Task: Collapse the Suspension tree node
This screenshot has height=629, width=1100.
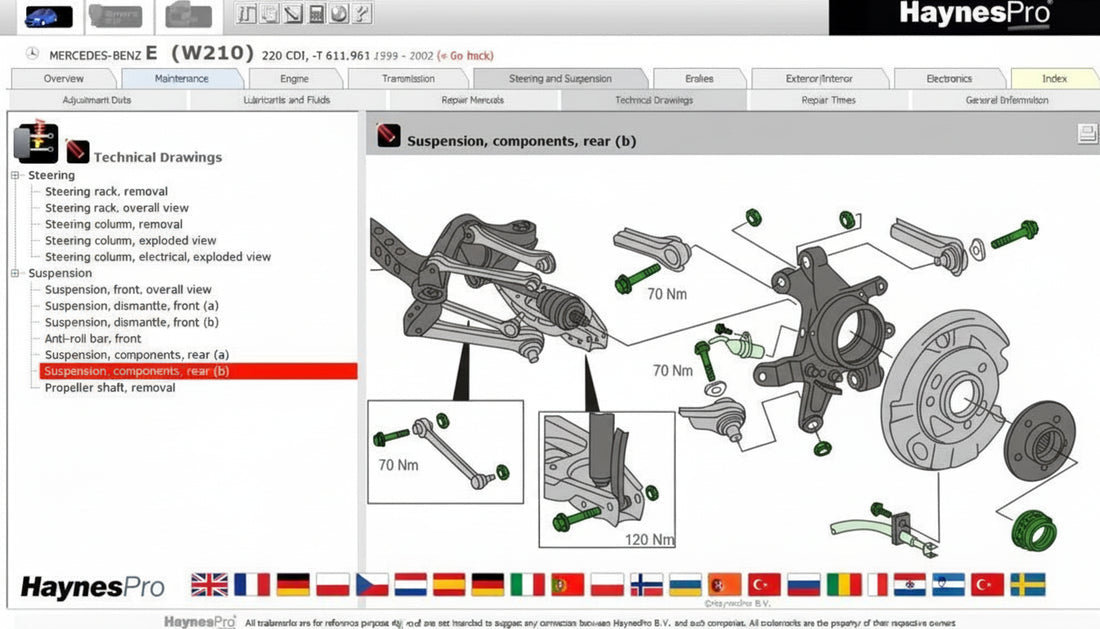Action: [x=15, y=273]
